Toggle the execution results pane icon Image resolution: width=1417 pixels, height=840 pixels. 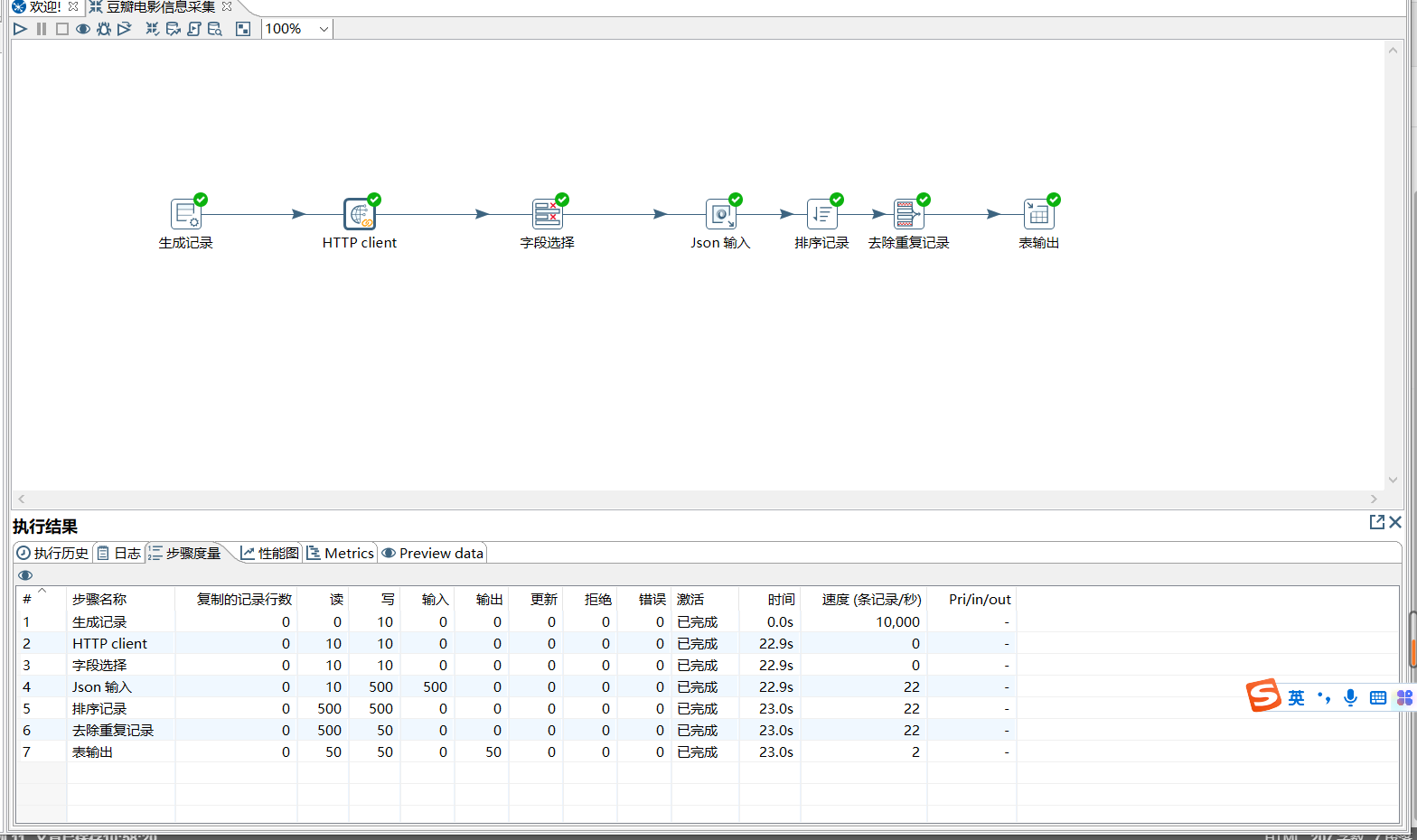coord(243,29)
